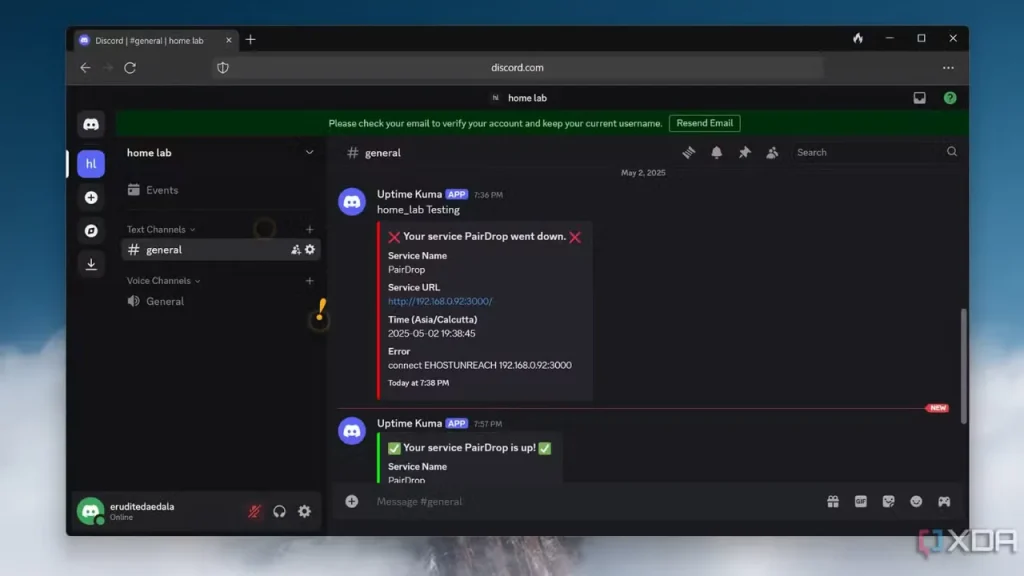Show the member list icon
Viewport: 1024px width, 576px height.
(x=771, y=152)
